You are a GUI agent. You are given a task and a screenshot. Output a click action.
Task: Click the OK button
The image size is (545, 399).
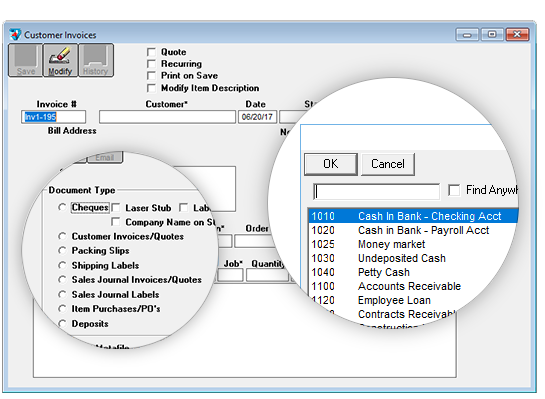331,164
